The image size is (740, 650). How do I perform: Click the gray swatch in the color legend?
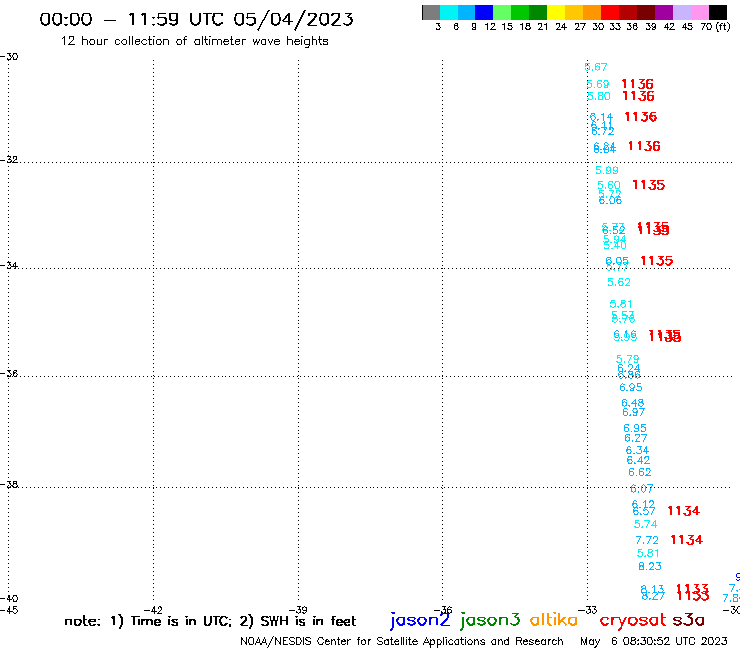[x=431, y=12]
